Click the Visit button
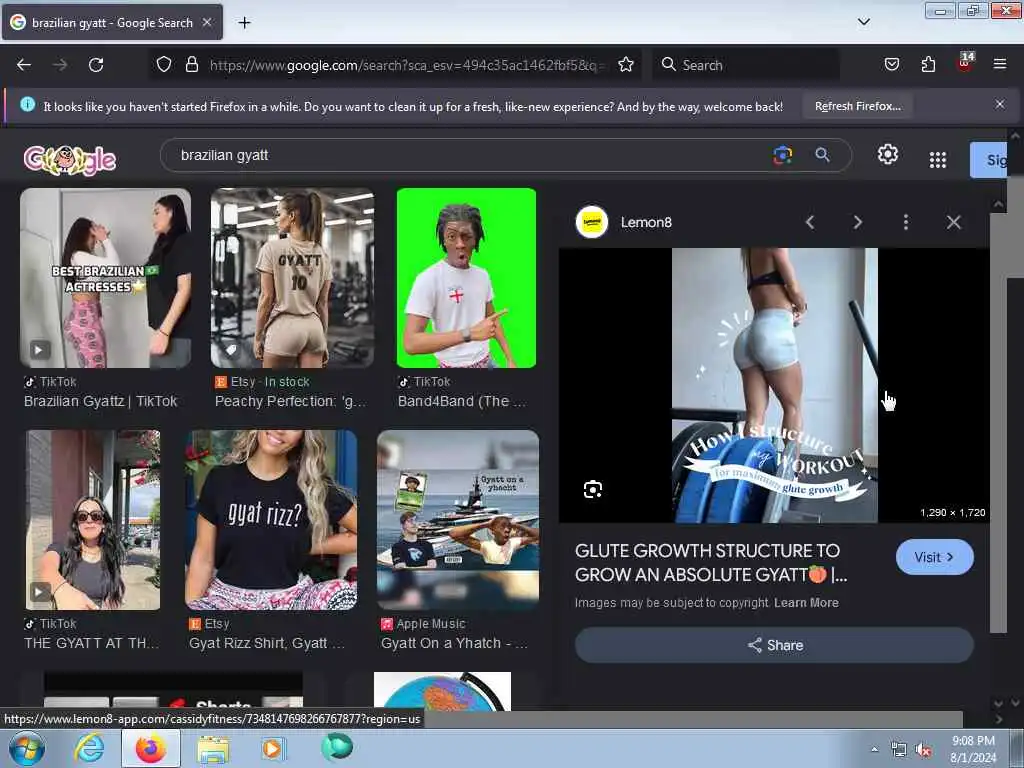The width and height of the screenshot is (1024, 768). pos(935,557)
